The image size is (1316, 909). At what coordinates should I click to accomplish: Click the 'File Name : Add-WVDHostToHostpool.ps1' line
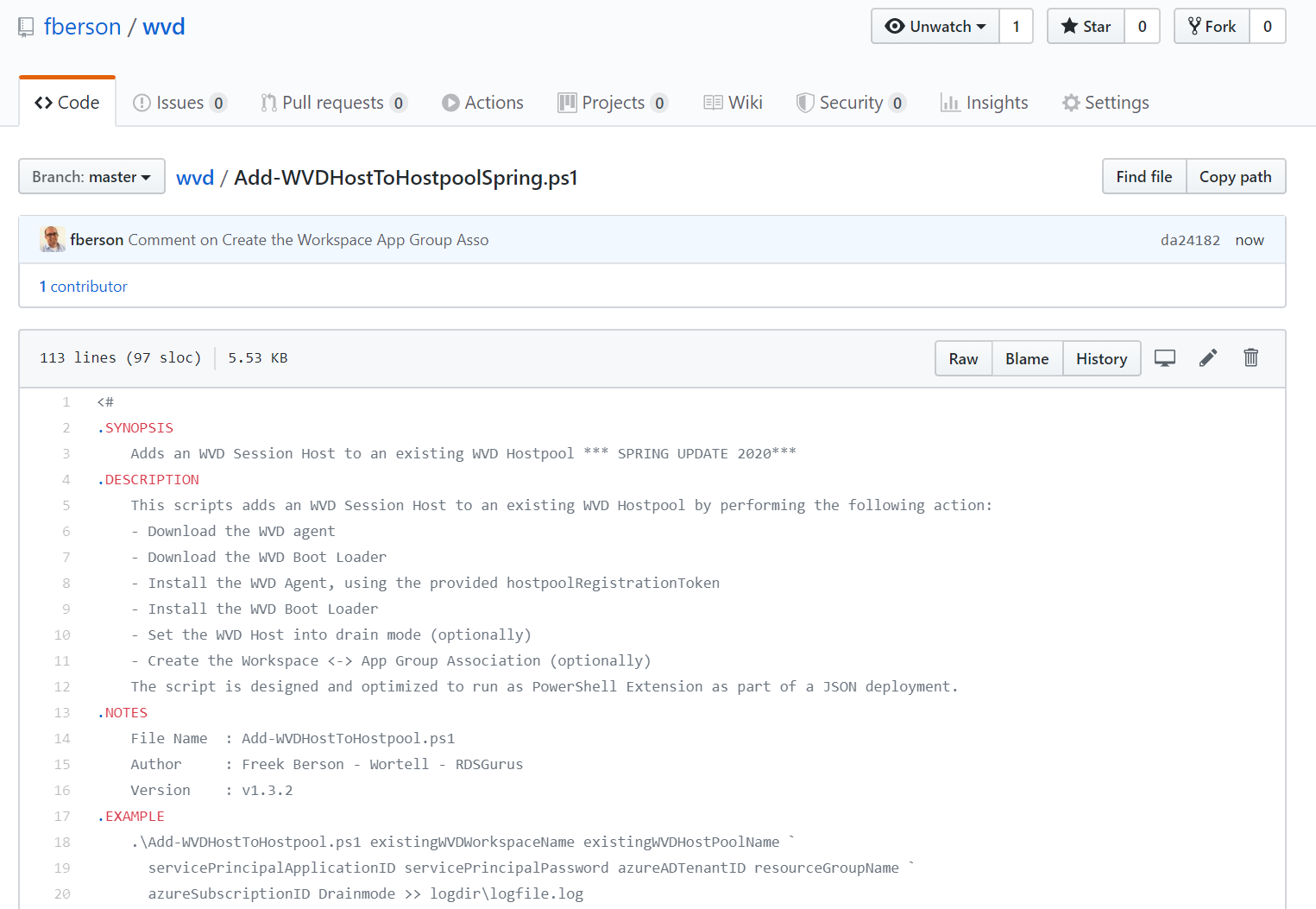point(293,738)
